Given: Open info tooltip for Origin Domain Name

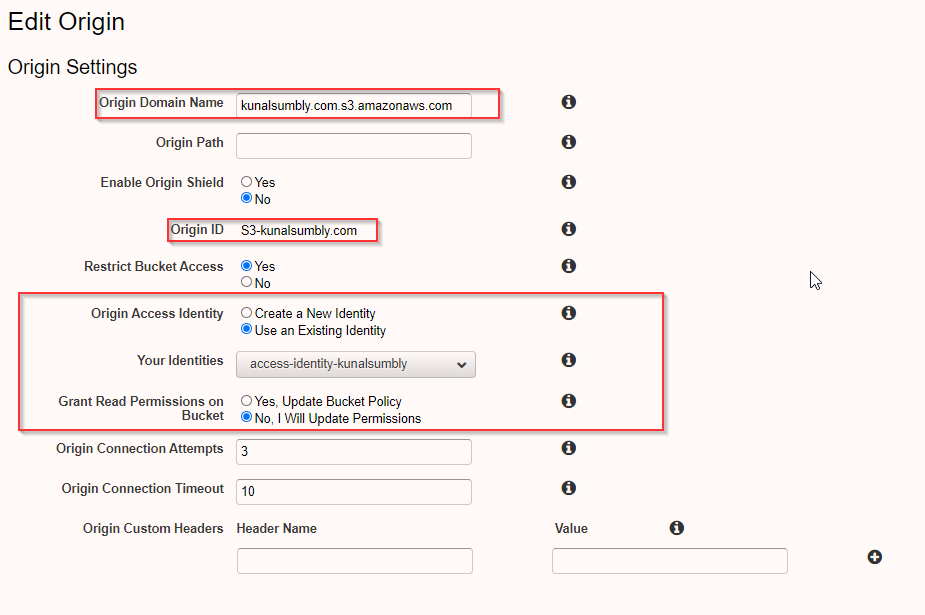Looking at the screenshot, I should [568, 102].
